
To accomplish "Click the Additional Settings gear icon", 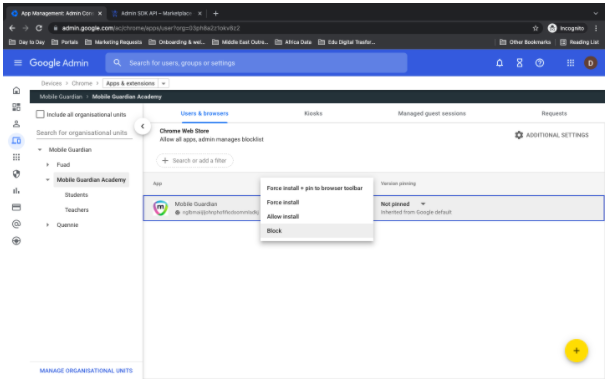I will pyautogui.click(x=519, y=135).
